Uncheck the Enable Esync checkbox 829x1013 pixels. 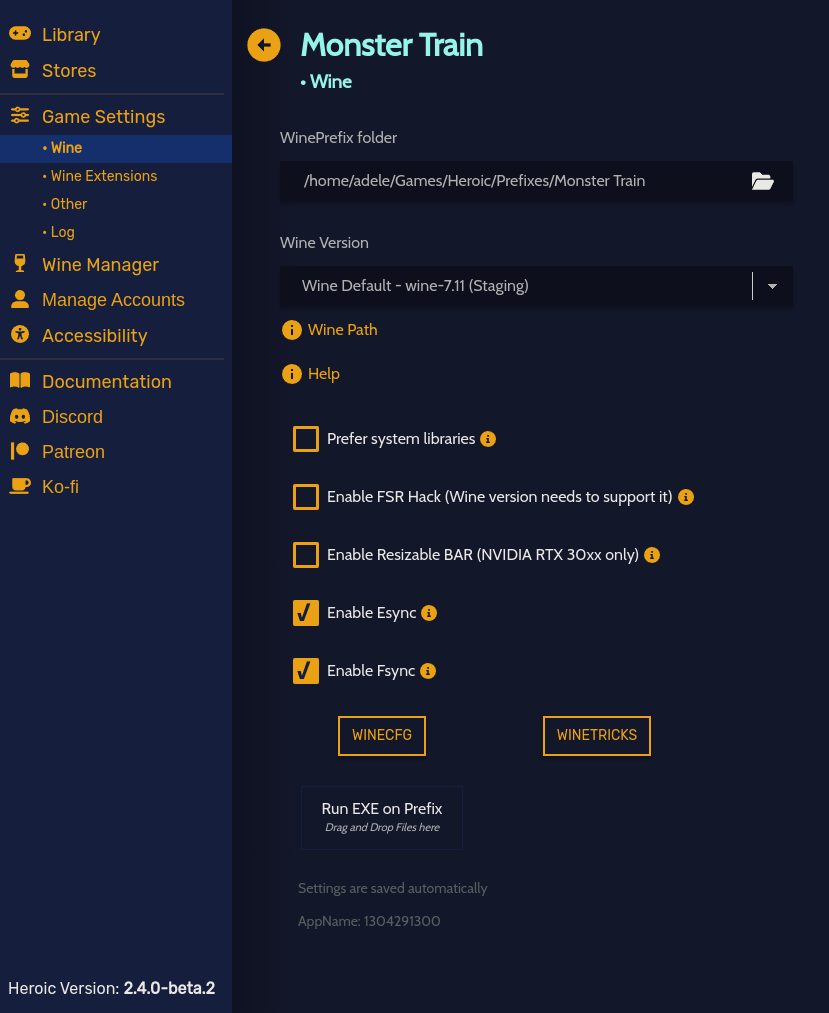tap(306, 613)
